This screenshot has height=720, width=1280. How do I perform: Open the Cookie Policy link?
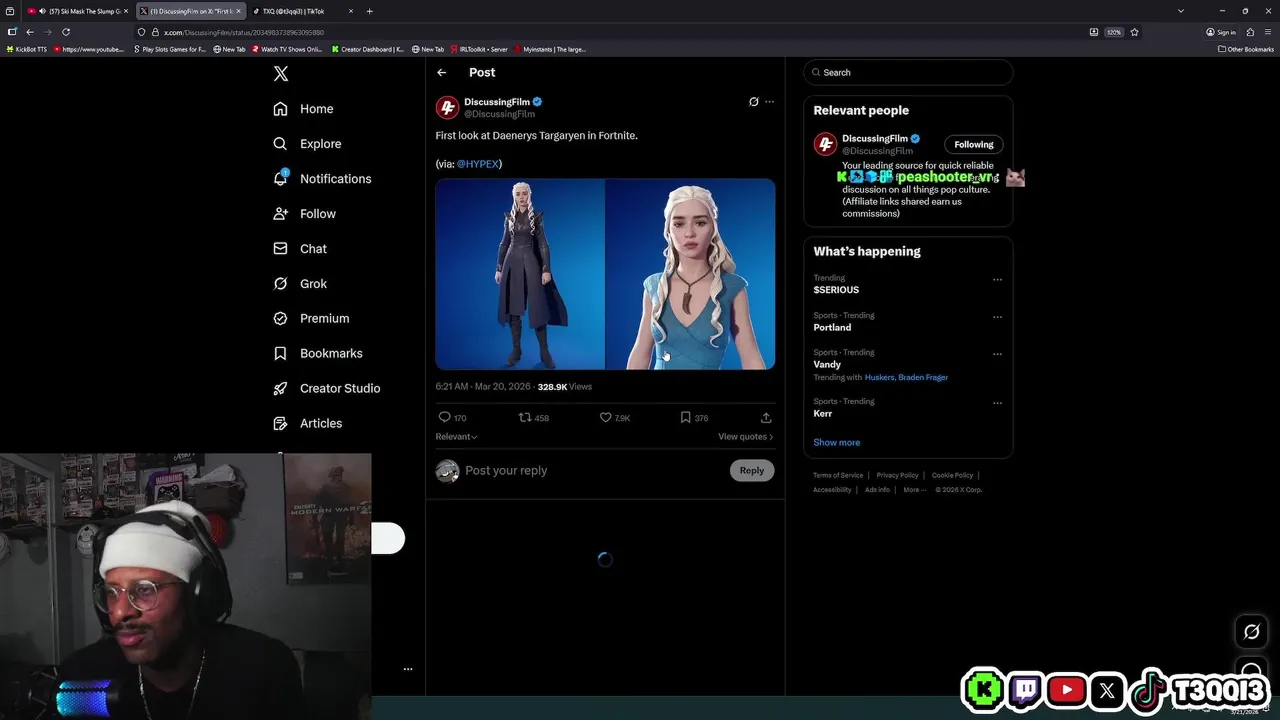pos(952,476)
